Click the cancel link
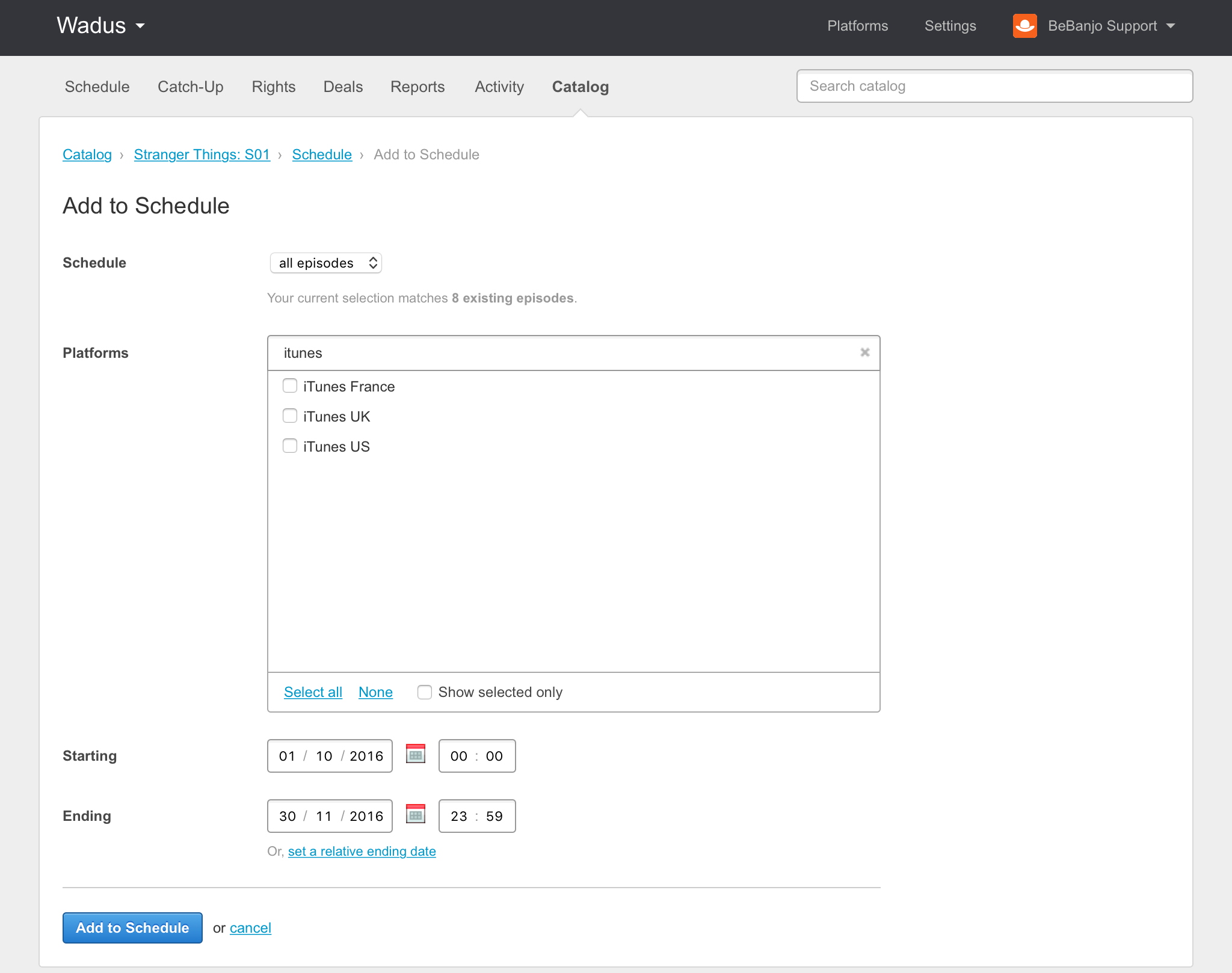 click(250, 928)
